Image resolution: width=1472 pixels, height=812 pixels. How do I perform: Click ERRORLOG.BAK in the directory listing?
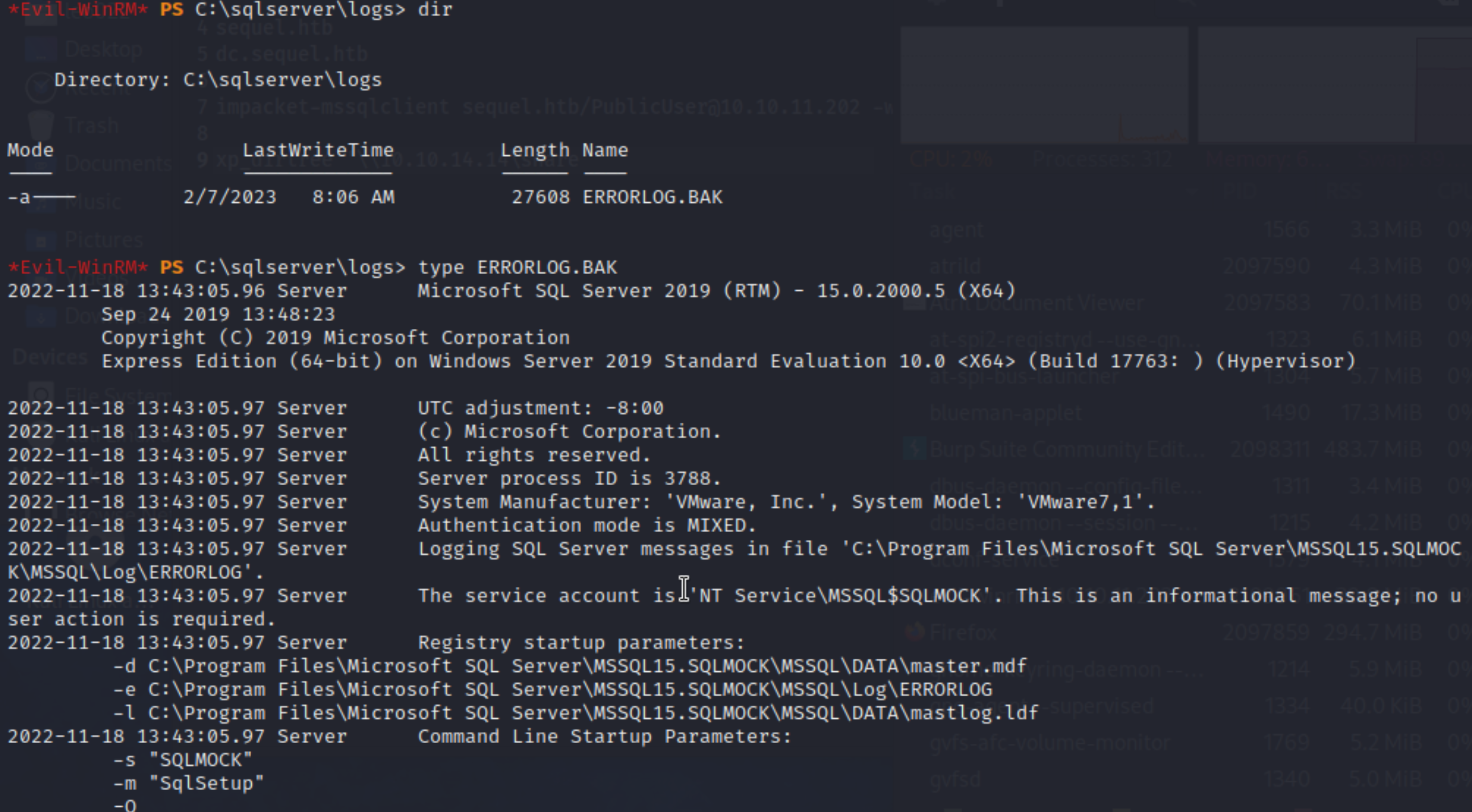coord(652,197)
